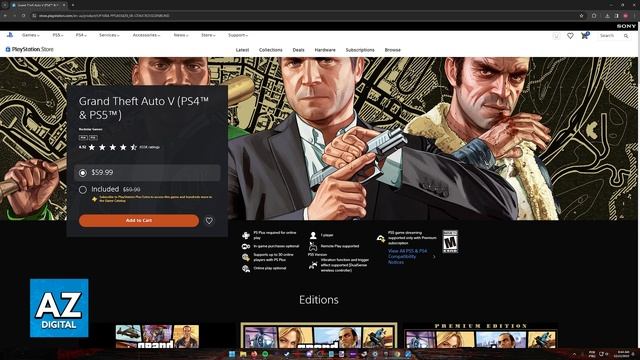Click the 1 player icon
Image resolution: width=640 pixels, height=360 pixels.
[x=313, y=235]
